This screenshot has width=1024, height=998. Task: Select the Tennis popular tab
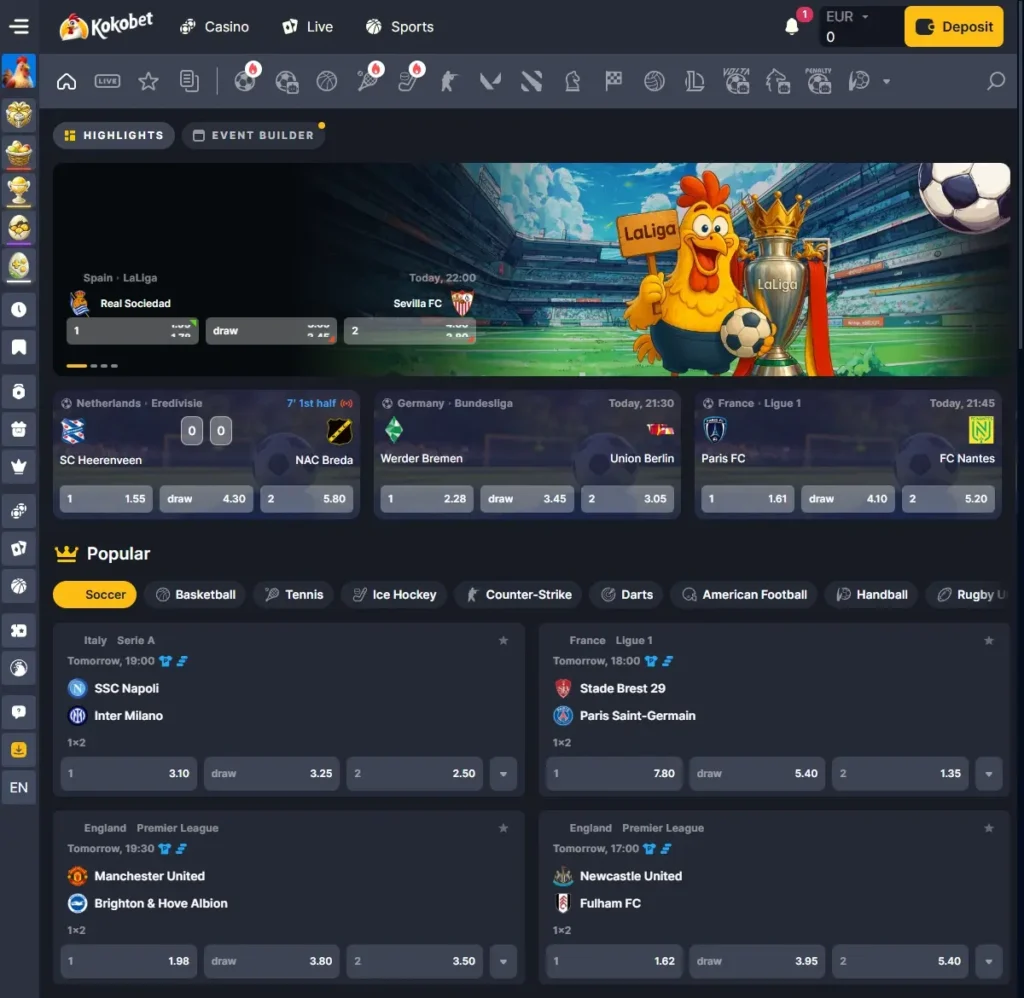294,594
